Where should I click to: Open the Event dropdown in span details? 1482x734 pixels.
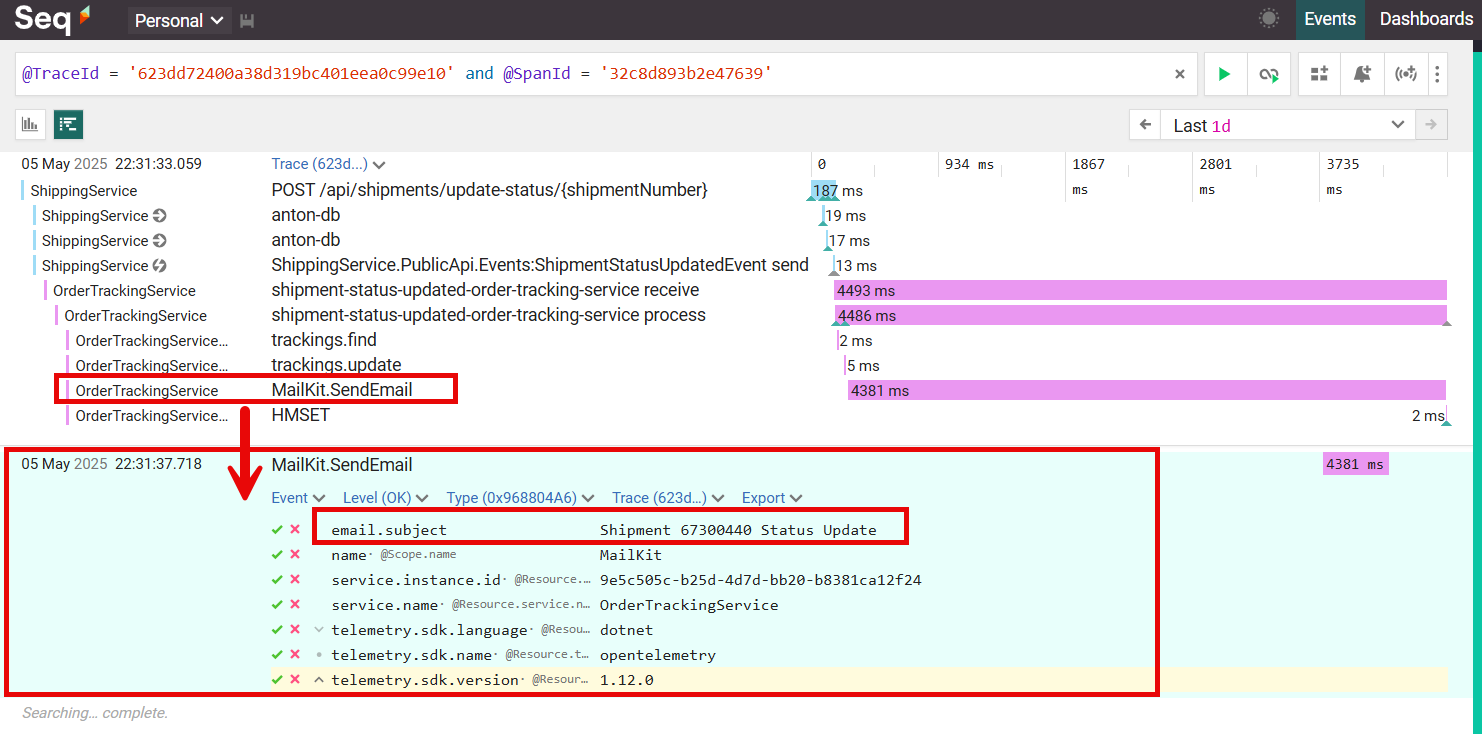[298, 498]
